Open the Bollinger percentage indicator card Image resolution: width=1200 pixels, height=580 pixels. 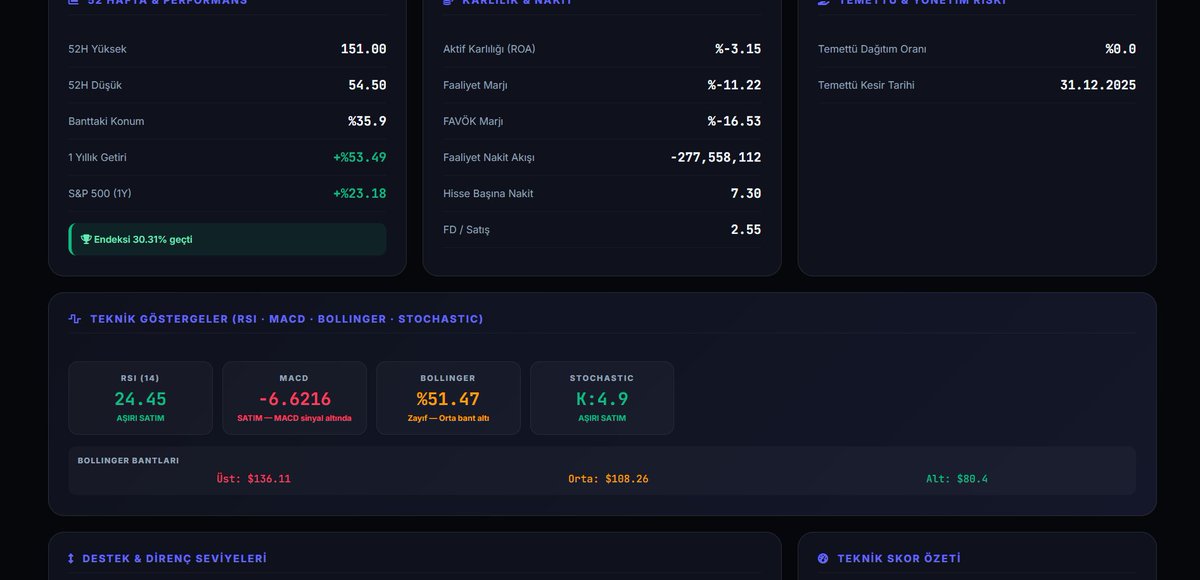[x=448, y=398]
